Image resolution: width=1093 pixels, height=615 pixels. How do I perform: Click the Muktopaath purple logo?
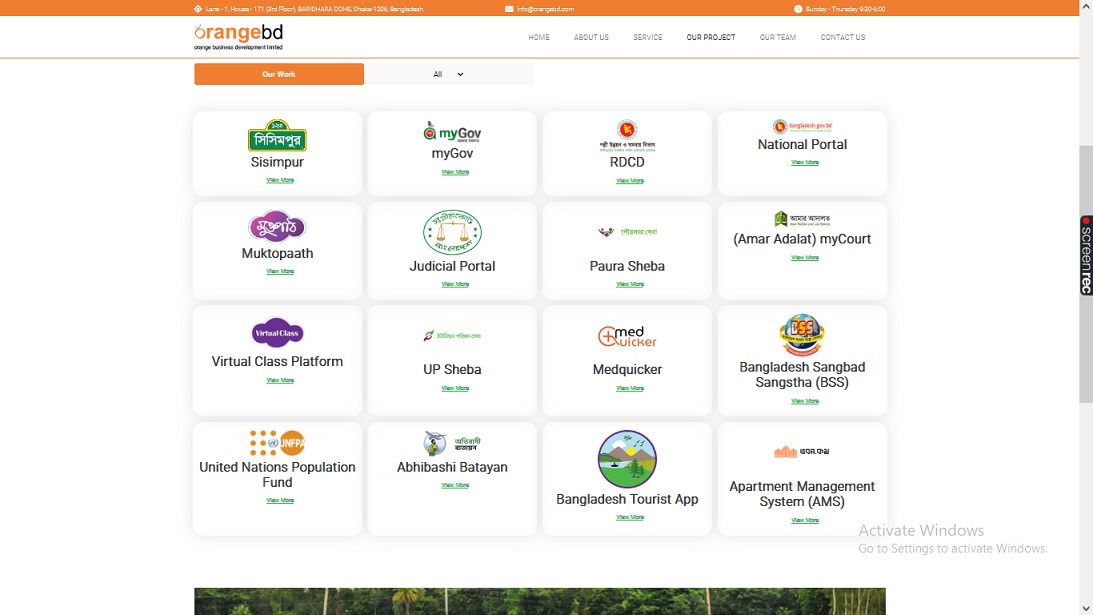pyautogui.click(x=277, y=227)
